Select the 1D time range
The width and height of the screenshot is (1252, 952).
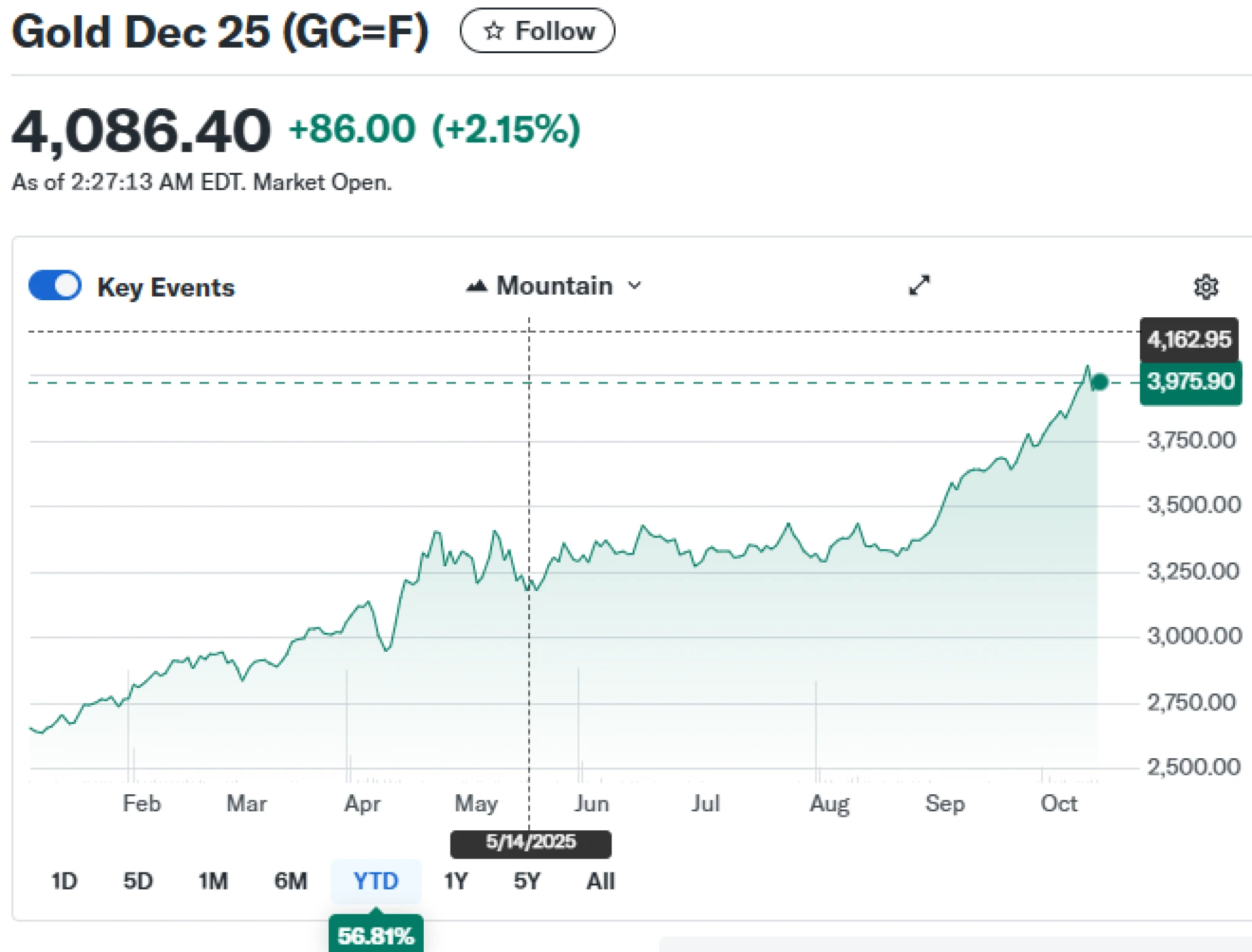coord(64,881)
